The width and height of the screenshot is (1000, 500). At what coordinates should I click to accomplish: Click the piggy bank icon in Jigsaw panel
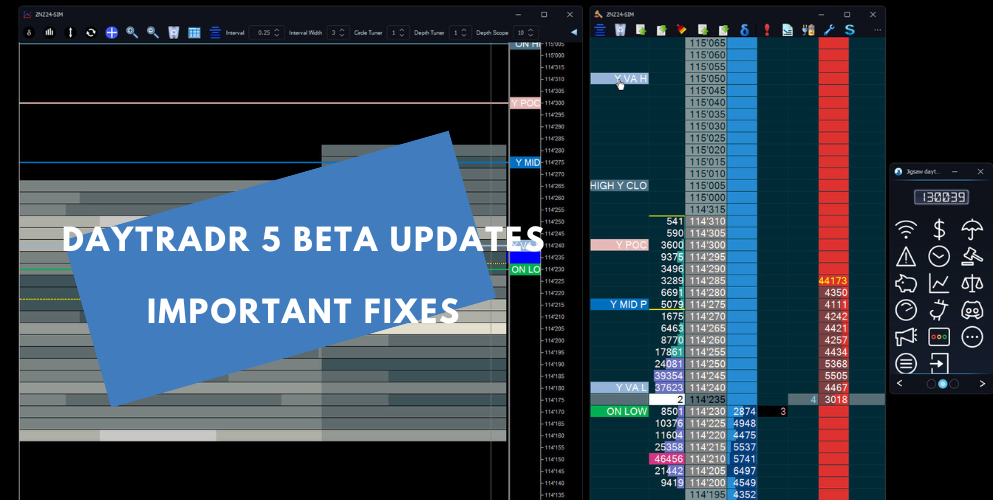[x=906, y=283]
